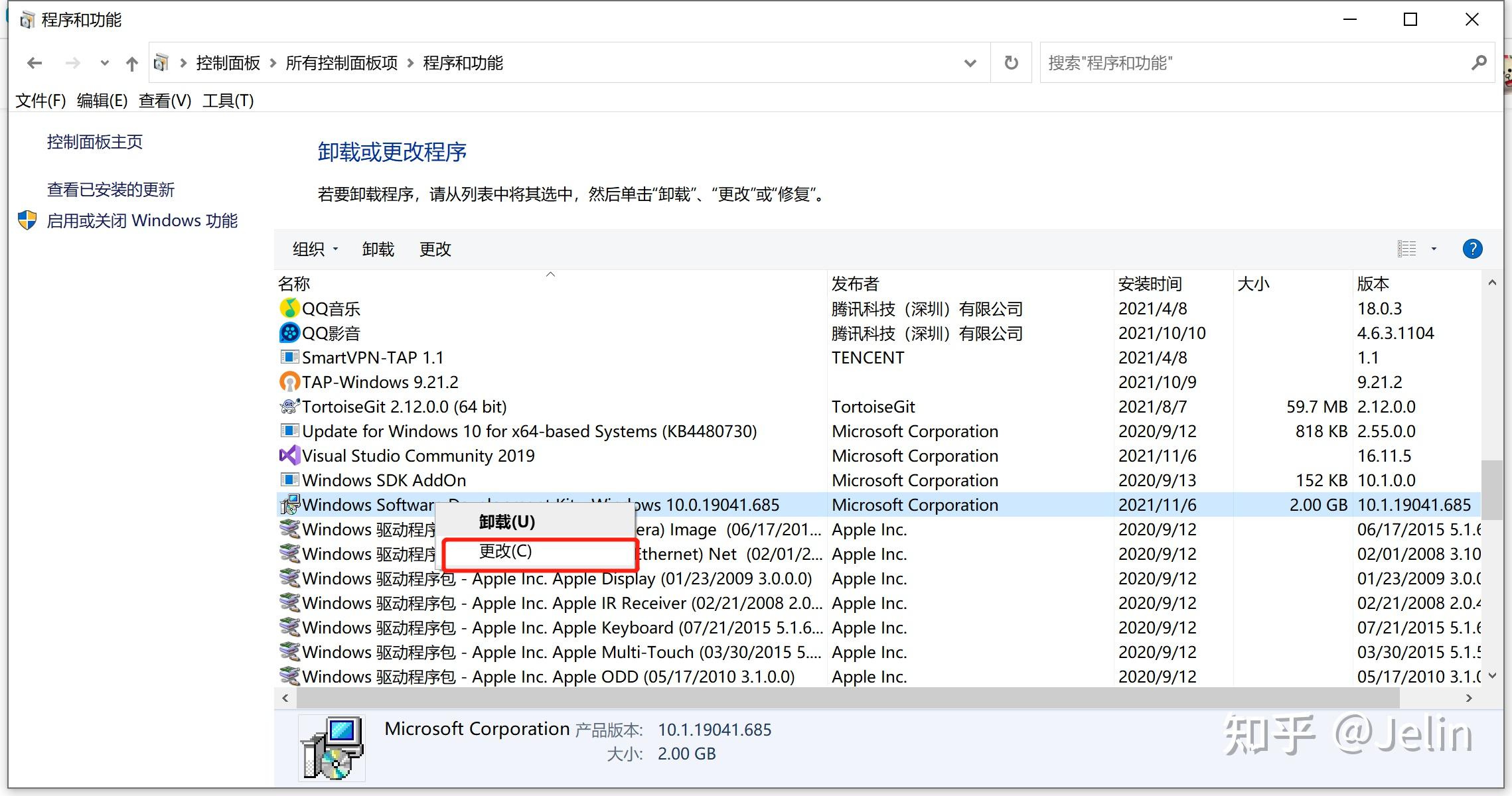
Task: Go back with the back arrow
Action: pyautogui.click(x=35, y=63)
